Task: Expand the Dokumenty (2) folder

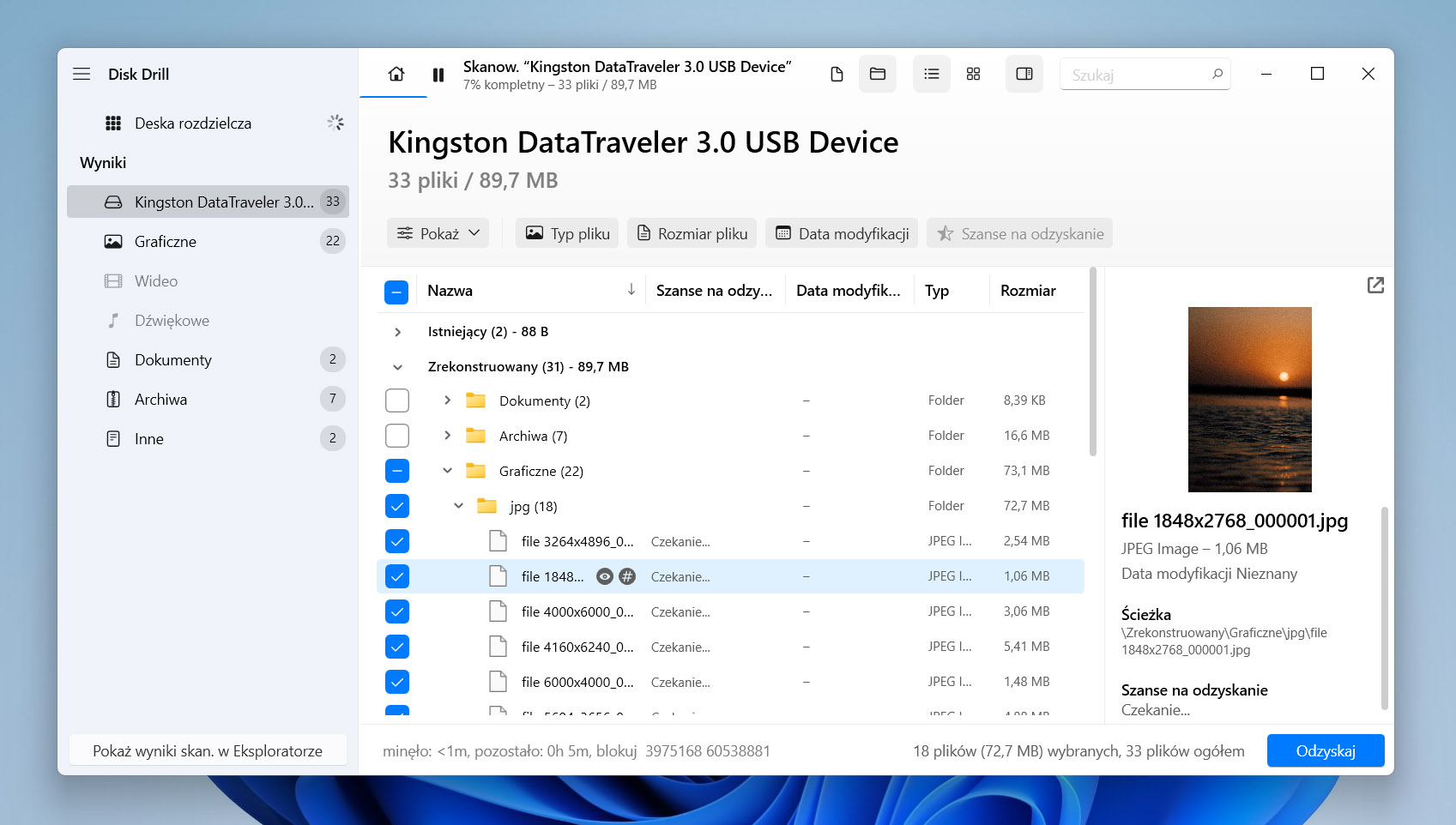Action: (447, 400)
